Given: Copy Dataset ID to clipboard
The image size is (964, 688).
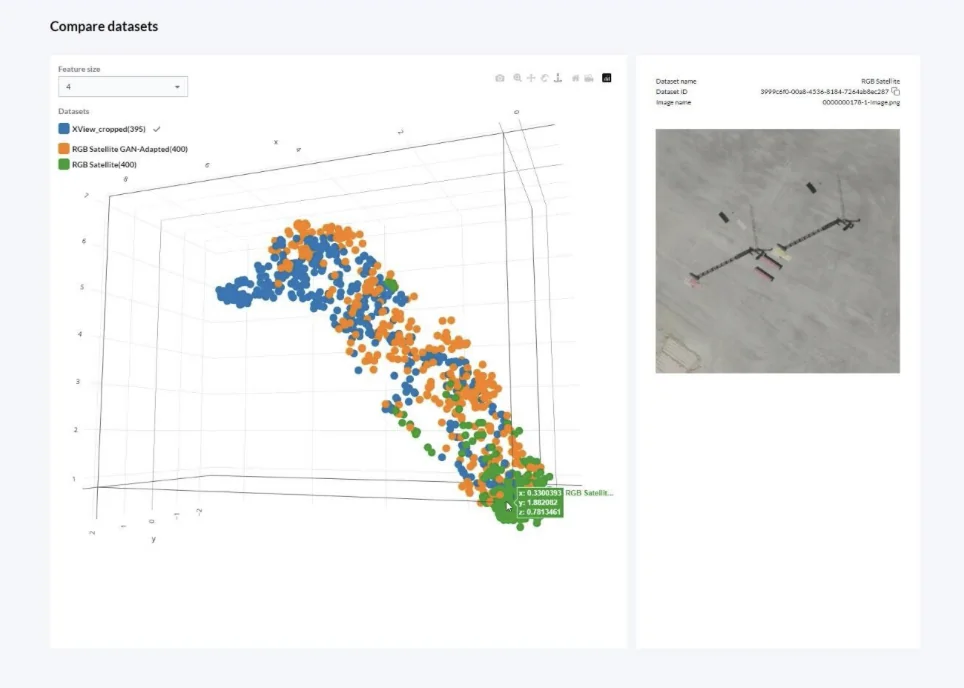Looking at the screenshot, I should pyautogui.click(x=896, y=92).
